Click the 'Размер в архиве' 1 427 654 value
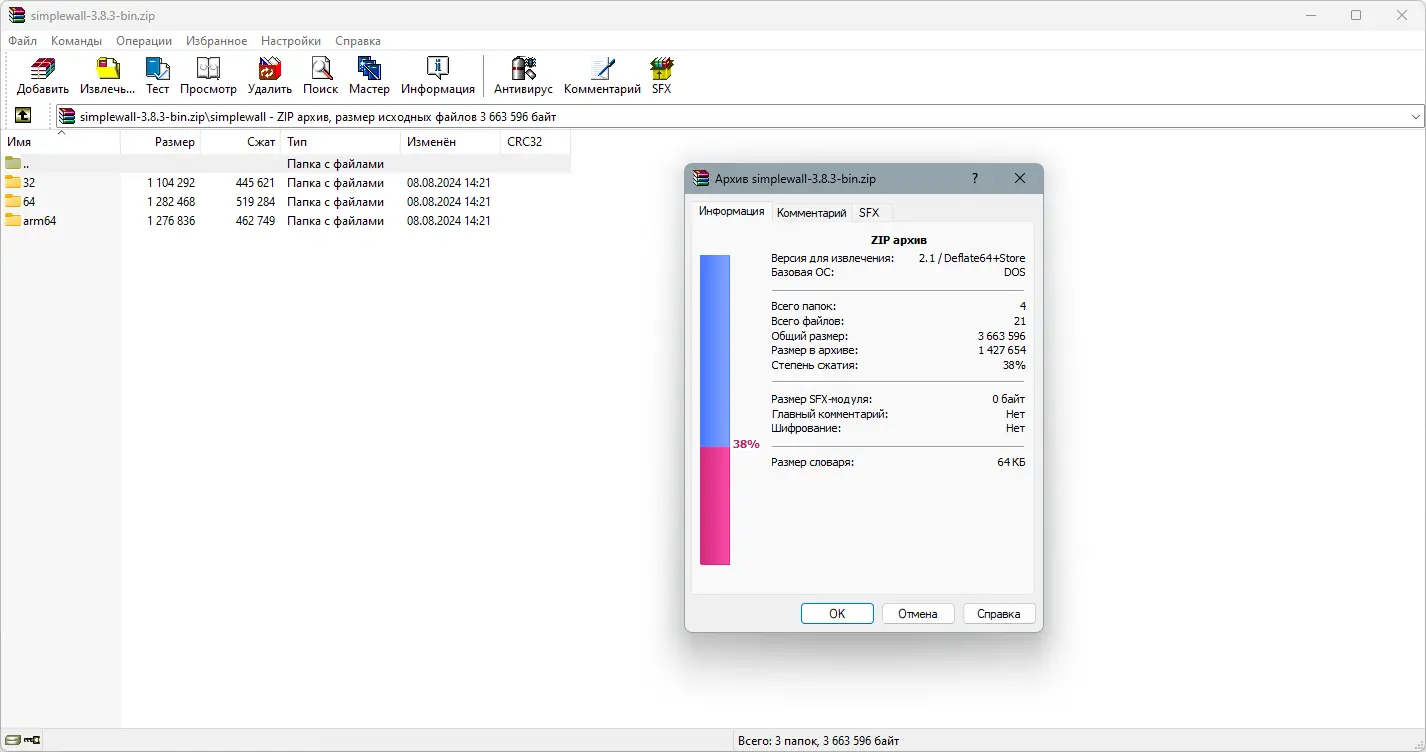1426x752 pixels. point(1001,350)
